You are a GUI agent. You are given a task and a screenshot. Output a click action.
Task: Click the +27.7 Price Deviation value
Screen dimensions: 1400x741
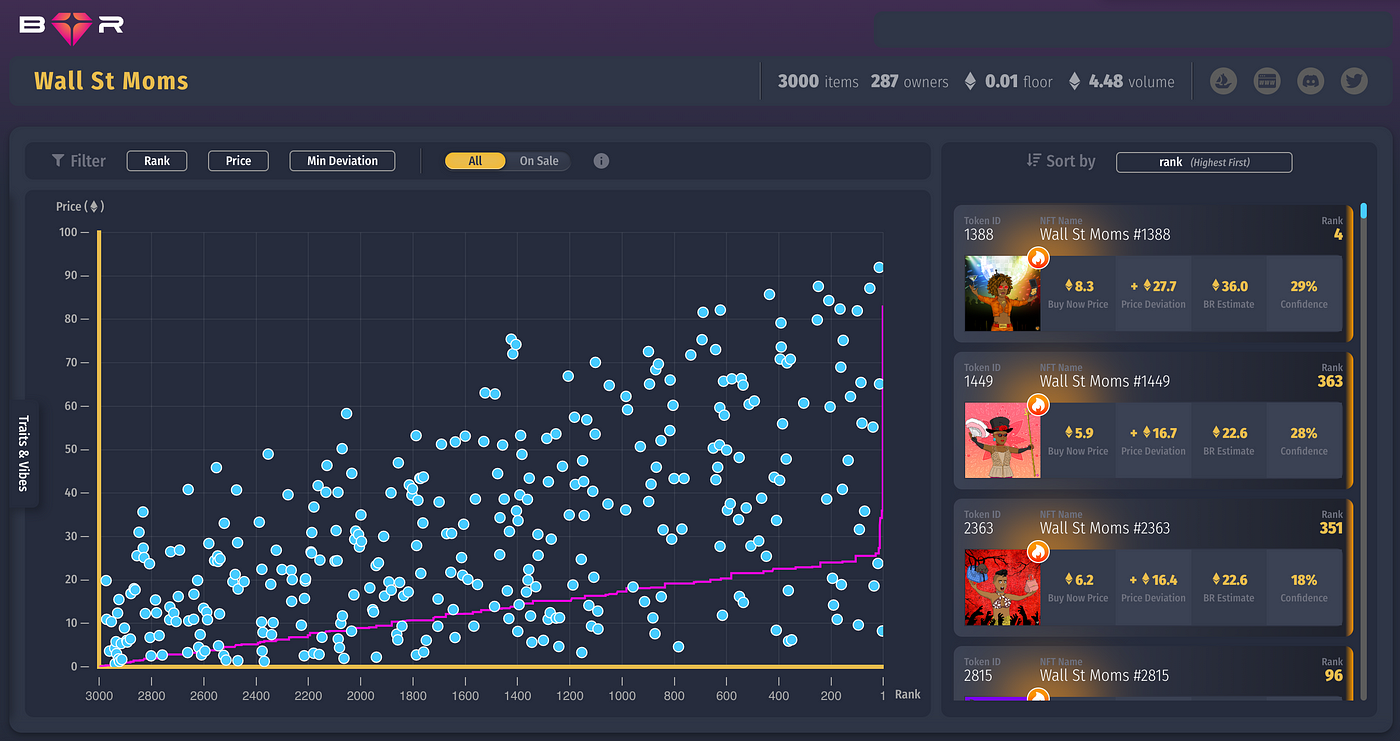pyautogui.click(x=1153, y=287)
